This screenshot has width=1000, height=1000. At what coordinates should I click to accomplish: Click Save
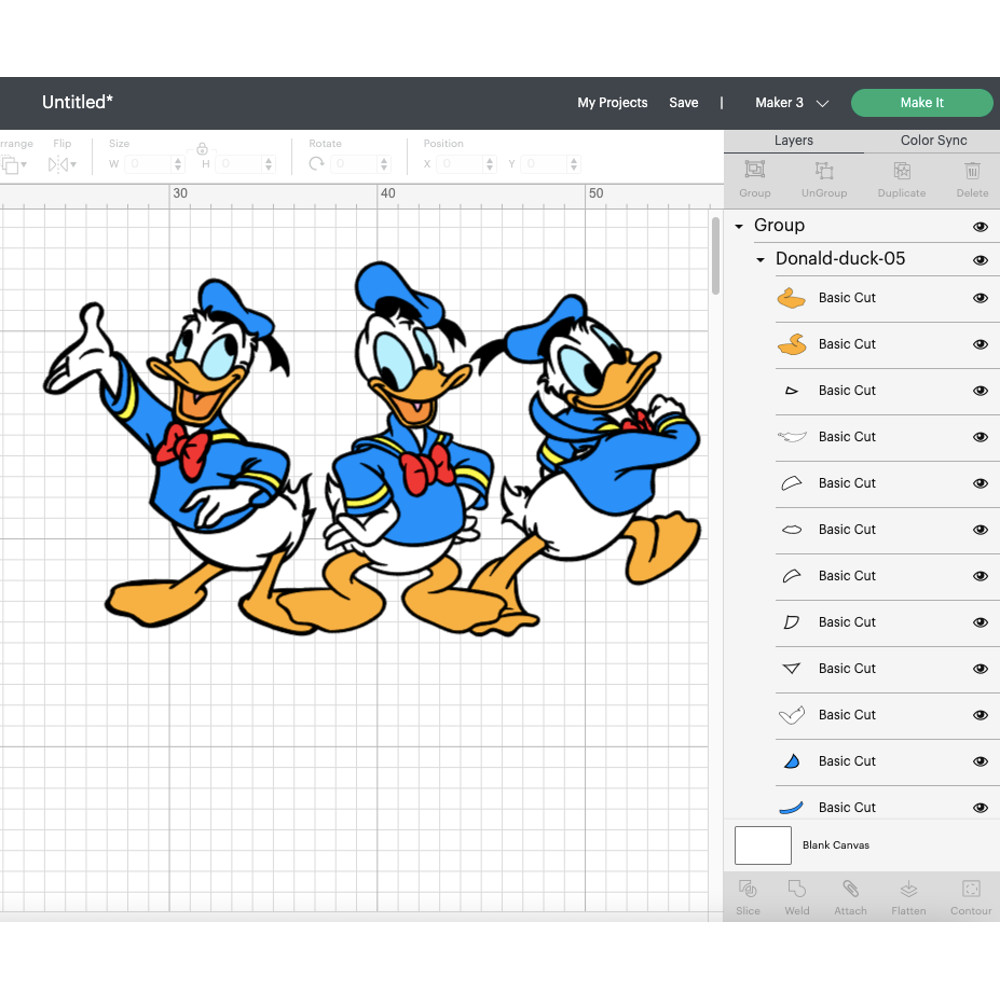(684, 102)
